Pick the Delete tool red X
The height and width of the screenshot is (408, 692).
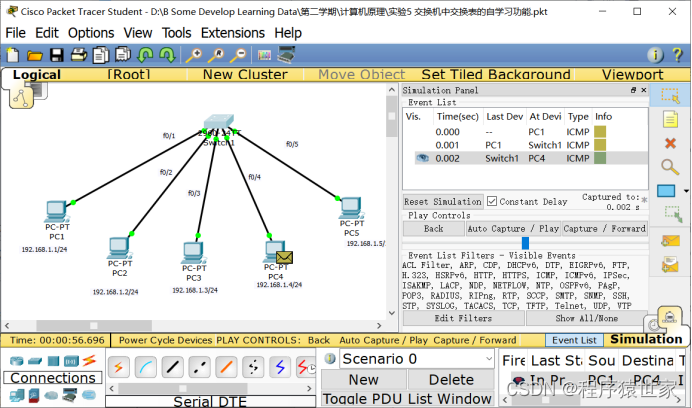(670, 143)
